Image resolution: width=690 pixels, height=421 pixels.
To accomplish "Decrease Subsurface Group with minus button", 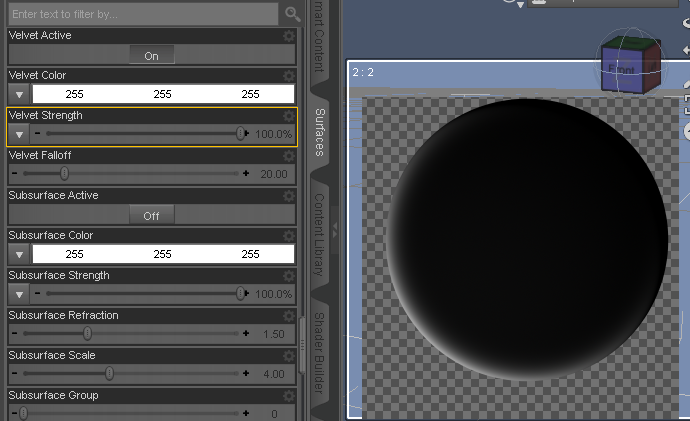I will (15, 413).
